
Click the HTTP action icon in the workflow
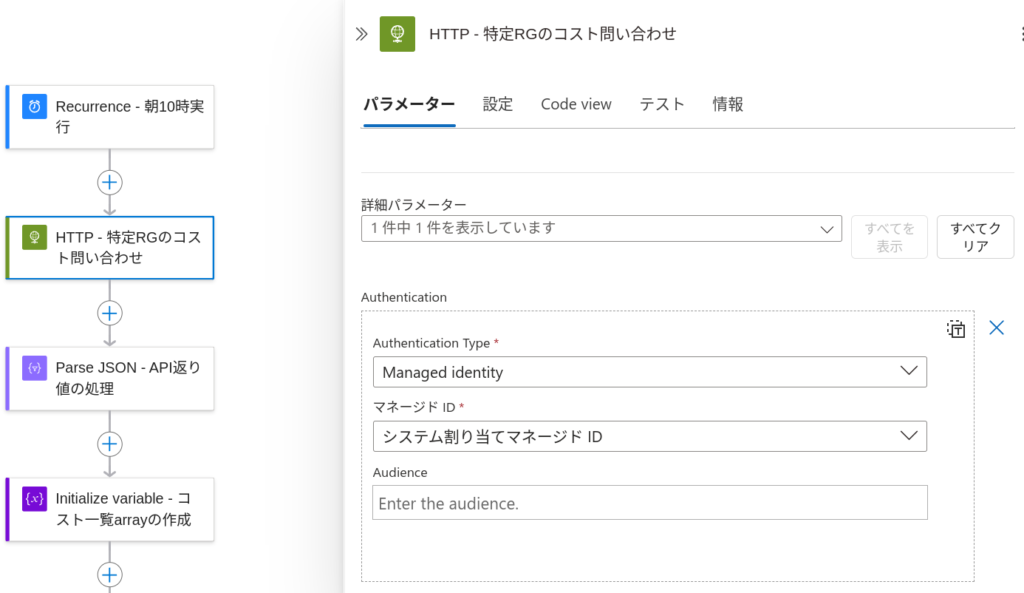35,237
